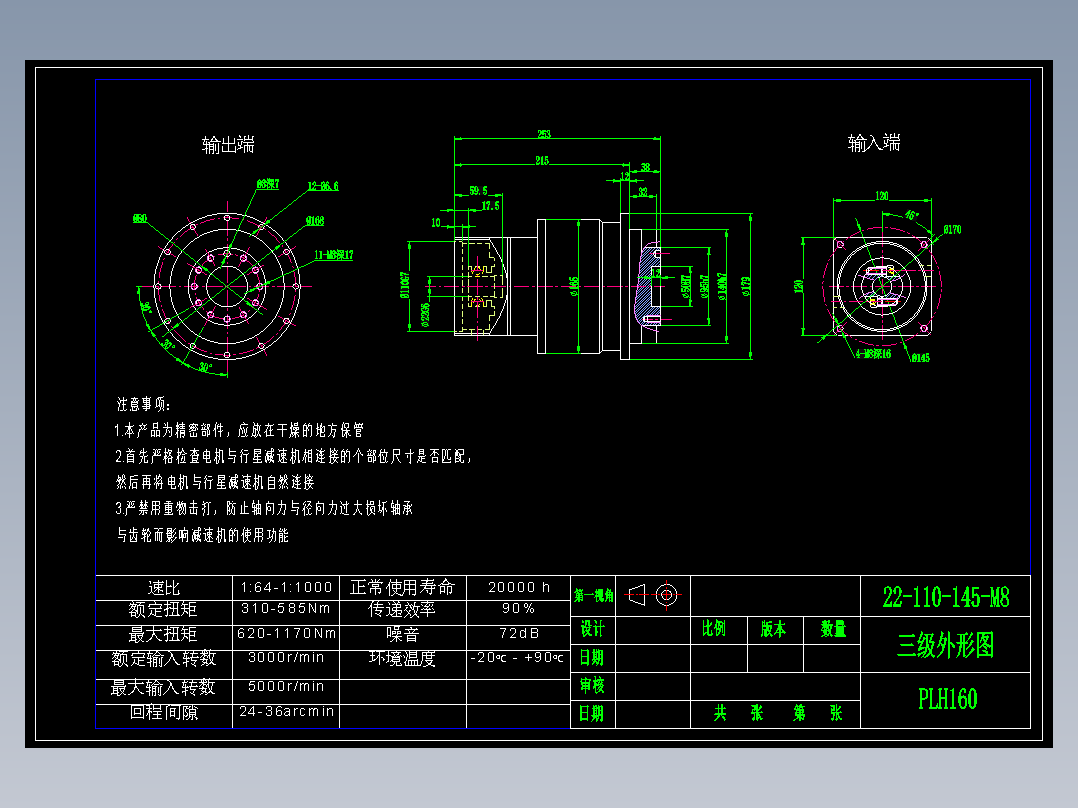Click the 24-36arcmin backlash value
Image resolution: width=1078 pixels, height=808 pixels.
point(286,711)
